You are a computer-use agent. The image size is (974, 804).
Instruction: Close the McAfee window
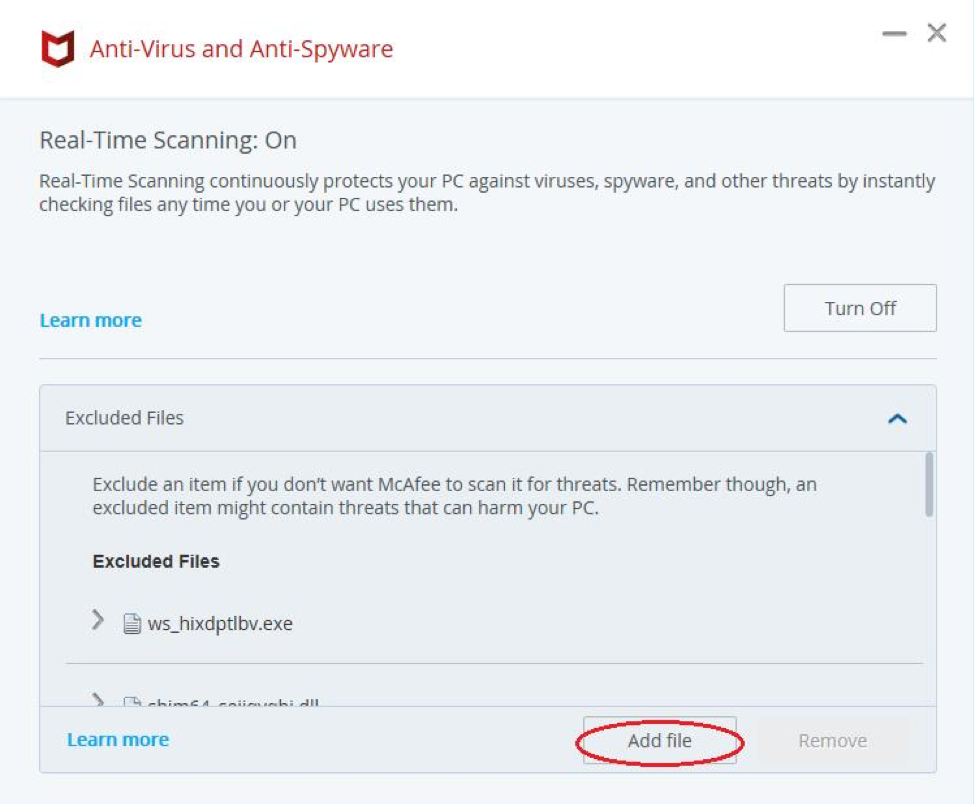[x=936, y=32]
